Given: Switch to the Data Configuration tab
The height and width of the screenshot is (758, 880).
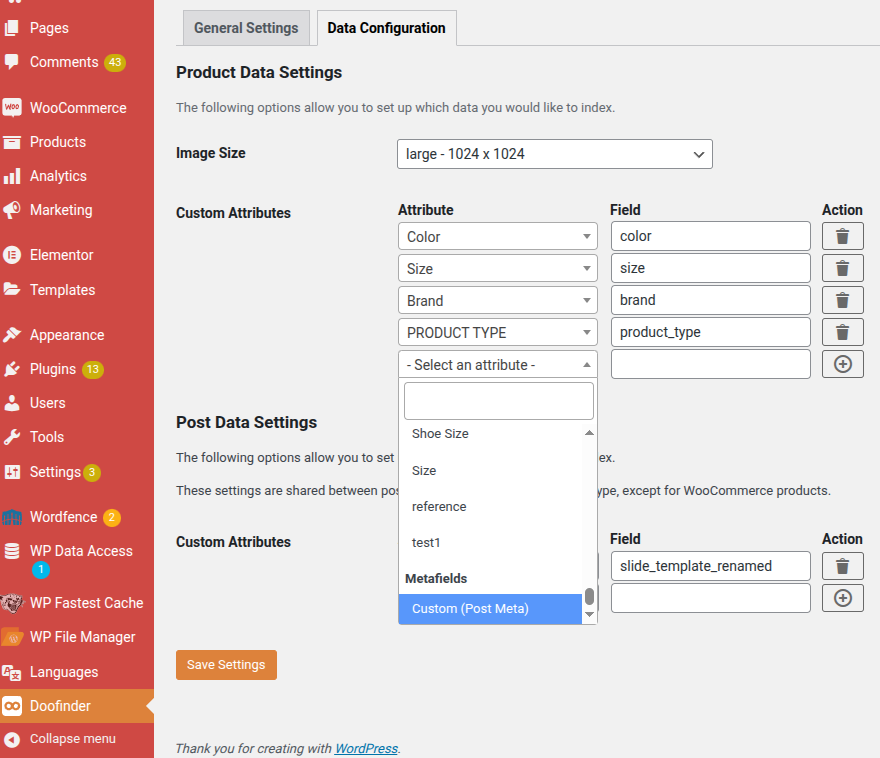Looking at the screenshot, I should pos(386,28).
